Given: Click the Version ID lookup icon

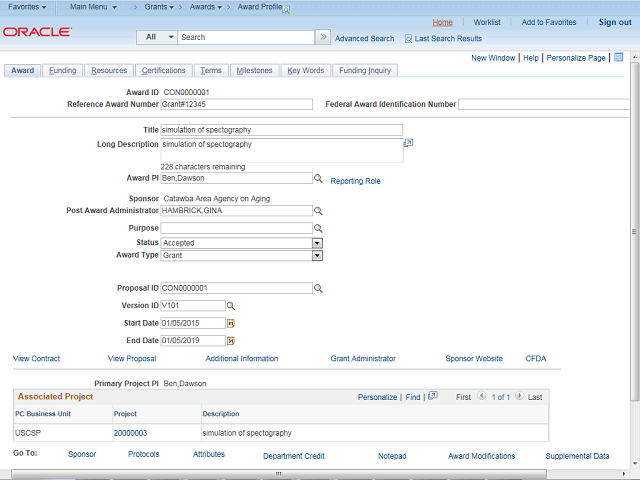Looking at the screenshot, I should [x=230, y=306].
